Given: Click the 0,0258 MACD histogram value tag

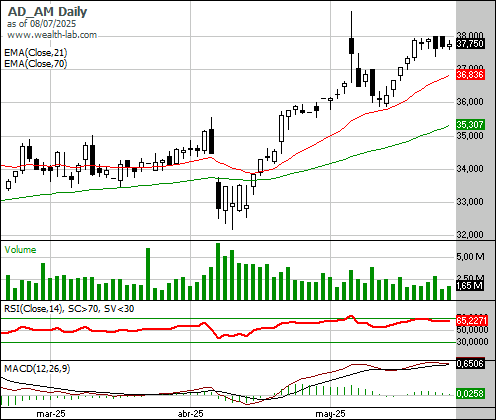Looking at the screenshot, I should (470, 394).
